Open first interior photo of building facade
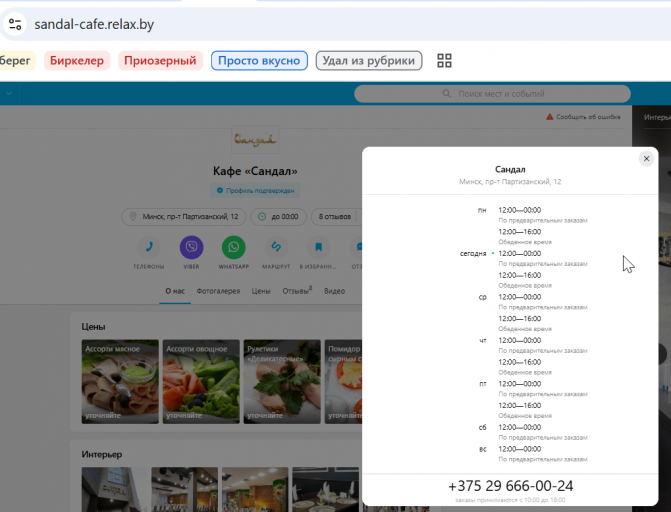This screenshot has width=671, height=512. pyautogui.click(x=114, y=489)
